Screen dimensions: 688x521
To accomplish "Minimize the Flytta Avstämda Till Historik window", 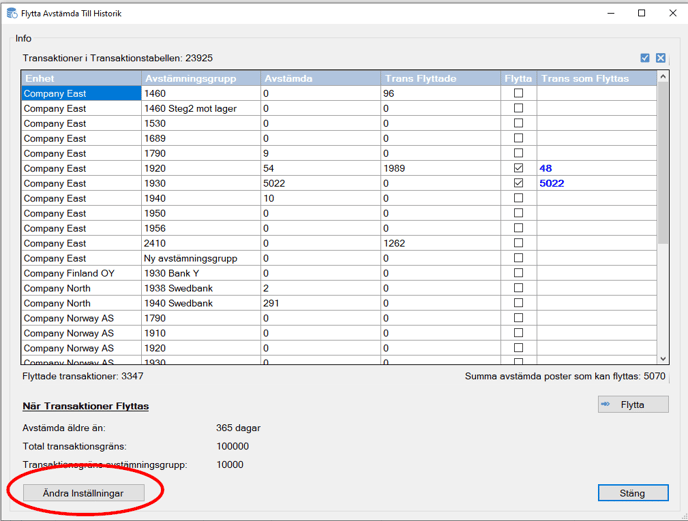I will [x=610, y=13].
